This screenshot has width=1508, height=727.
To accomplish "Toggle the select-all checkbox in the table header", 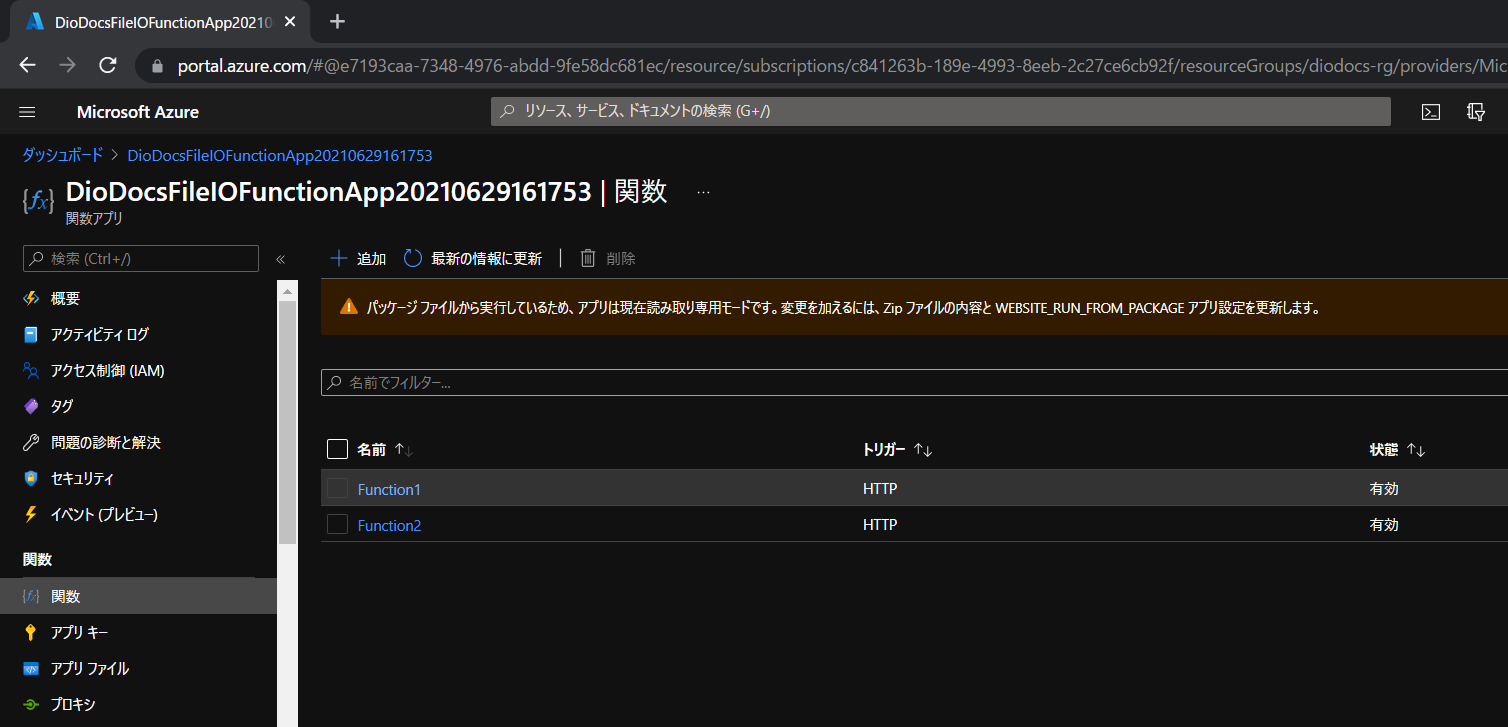I will point(337,449).
